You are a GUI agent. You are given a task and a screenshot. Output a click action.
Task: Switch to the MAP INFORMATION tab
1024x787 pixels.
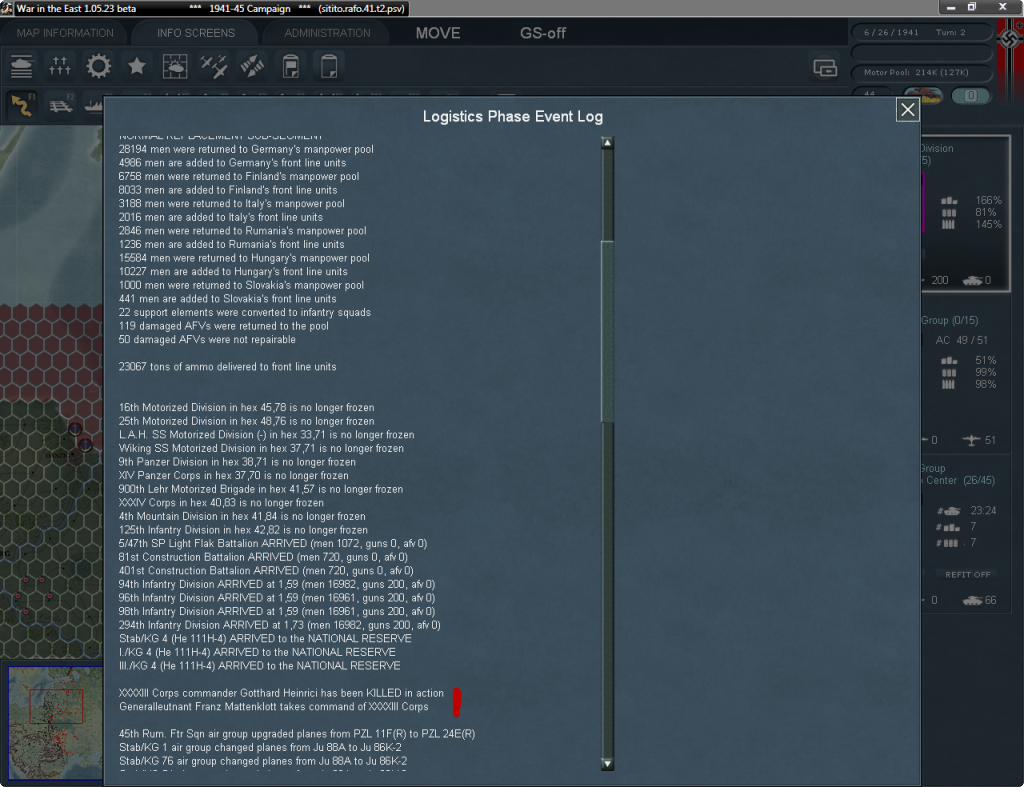point(65,33)
